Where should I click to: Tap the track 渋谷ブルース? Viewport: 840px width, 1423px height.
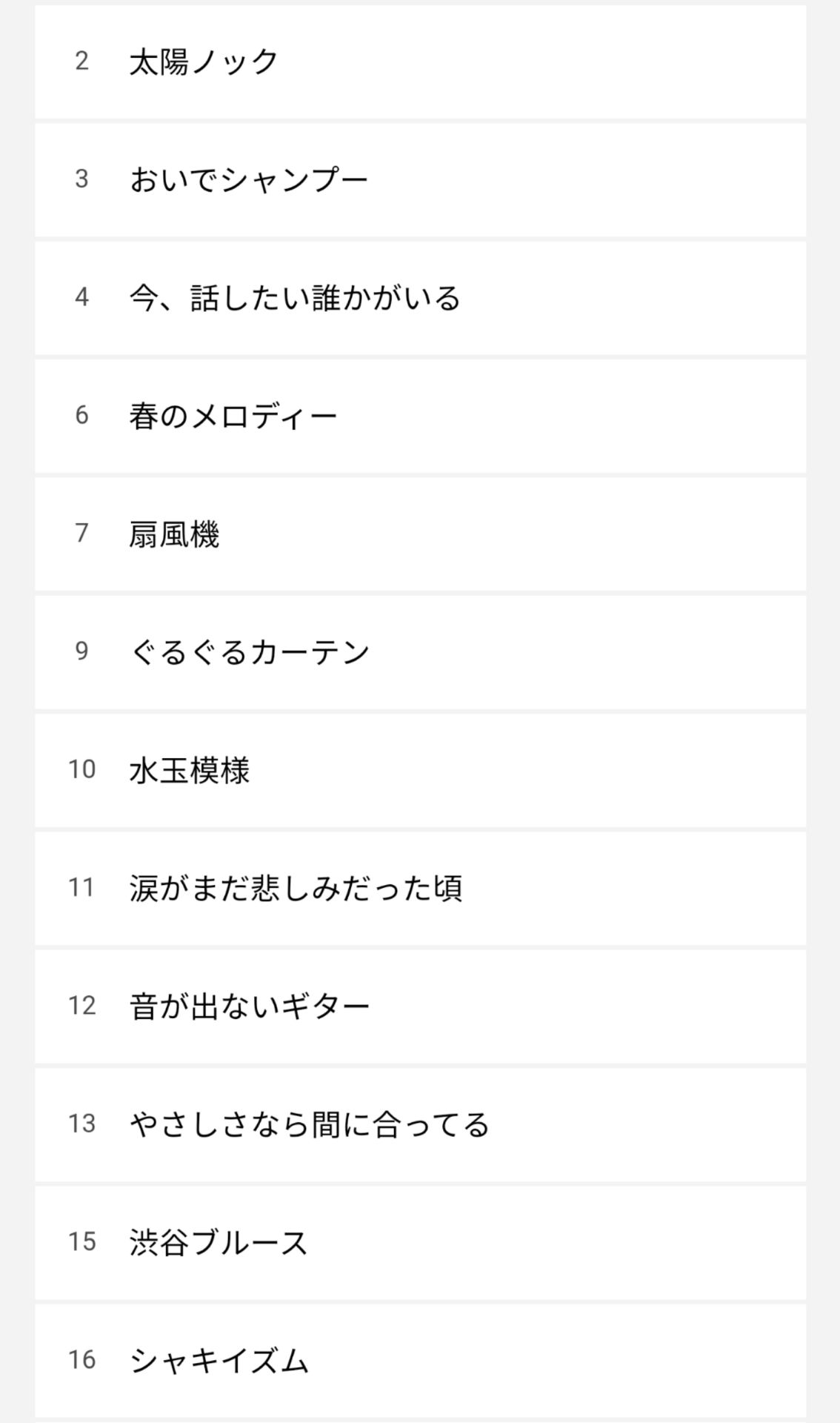[x=218, y=1242]
